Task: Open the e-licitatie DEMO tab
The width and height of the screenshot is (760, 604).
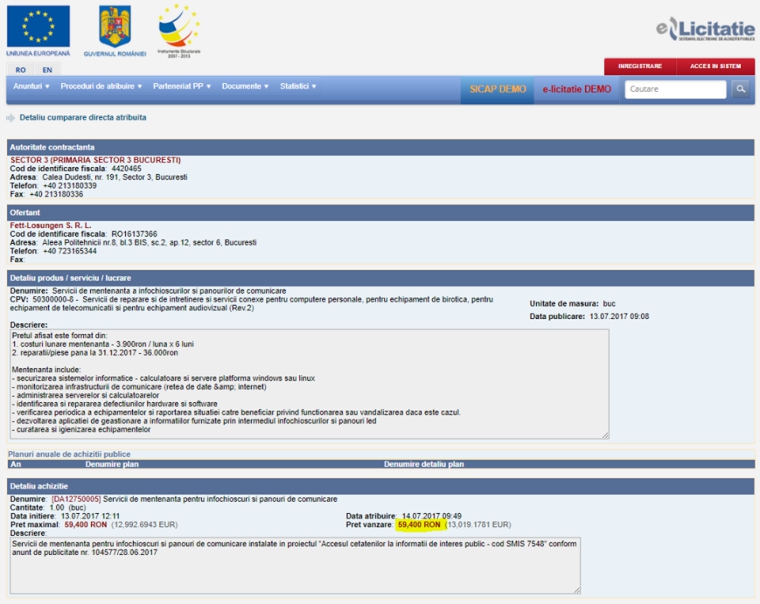Action: coord(577,89)
